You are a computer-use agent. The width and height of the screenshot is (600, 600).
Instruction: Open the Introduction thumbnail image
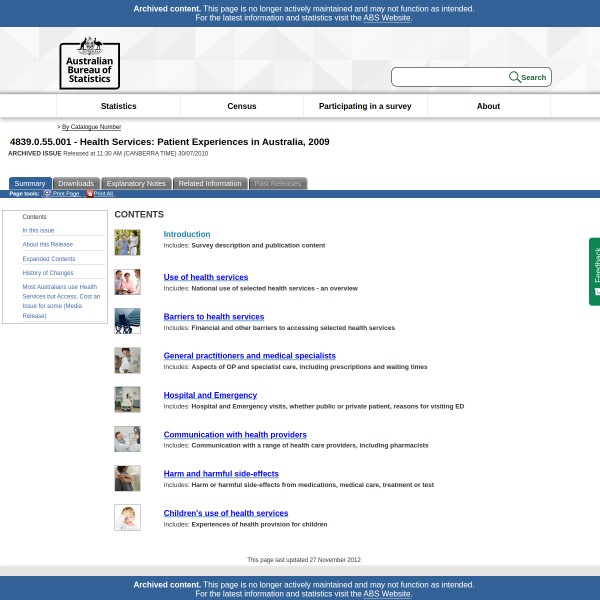(127, 242)
